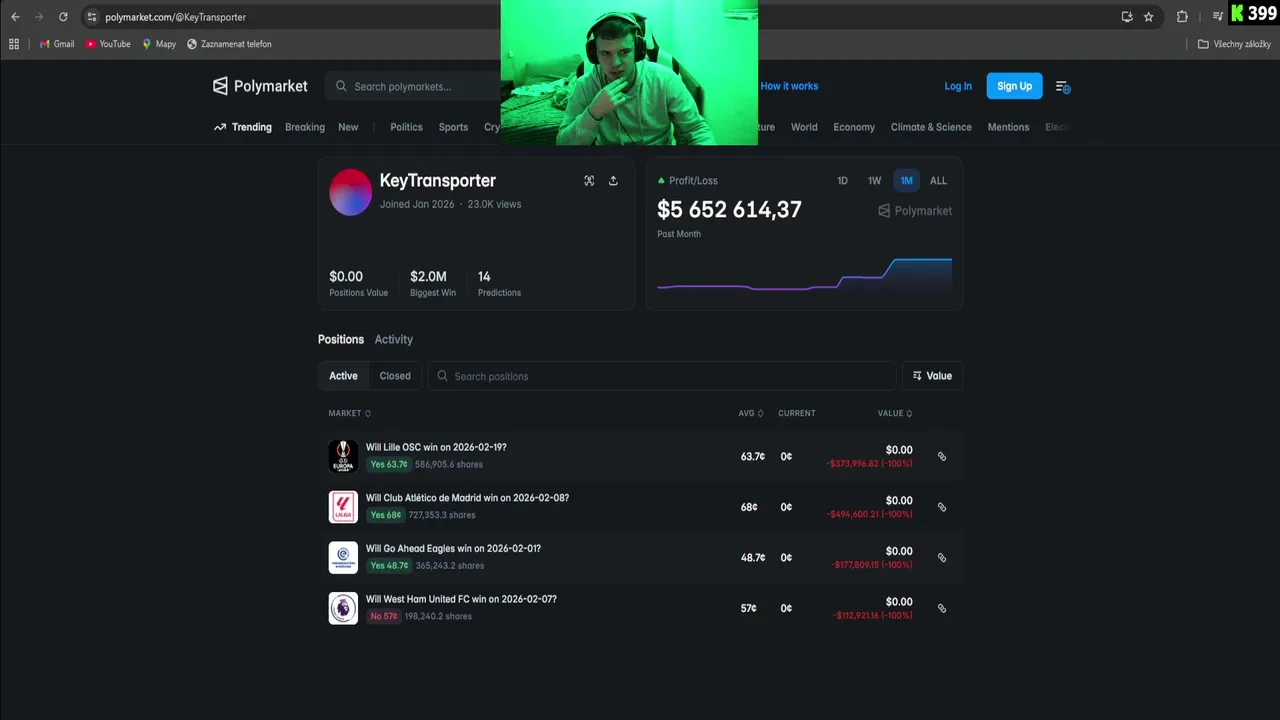This screenshot has width=1280, height=720.
Task: Go back with browser back arrow
Action: coord(15,17)
